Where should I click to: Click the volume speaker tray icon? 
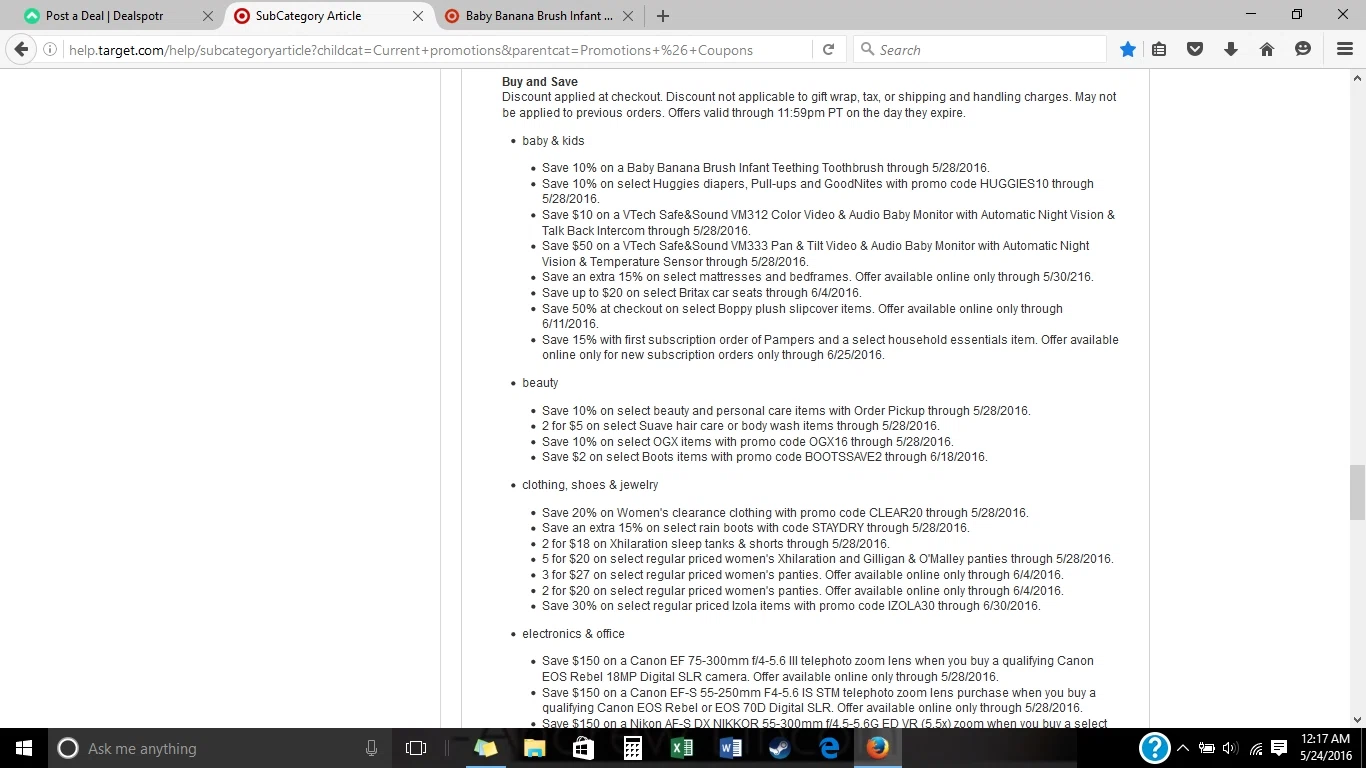(1230, 748)
